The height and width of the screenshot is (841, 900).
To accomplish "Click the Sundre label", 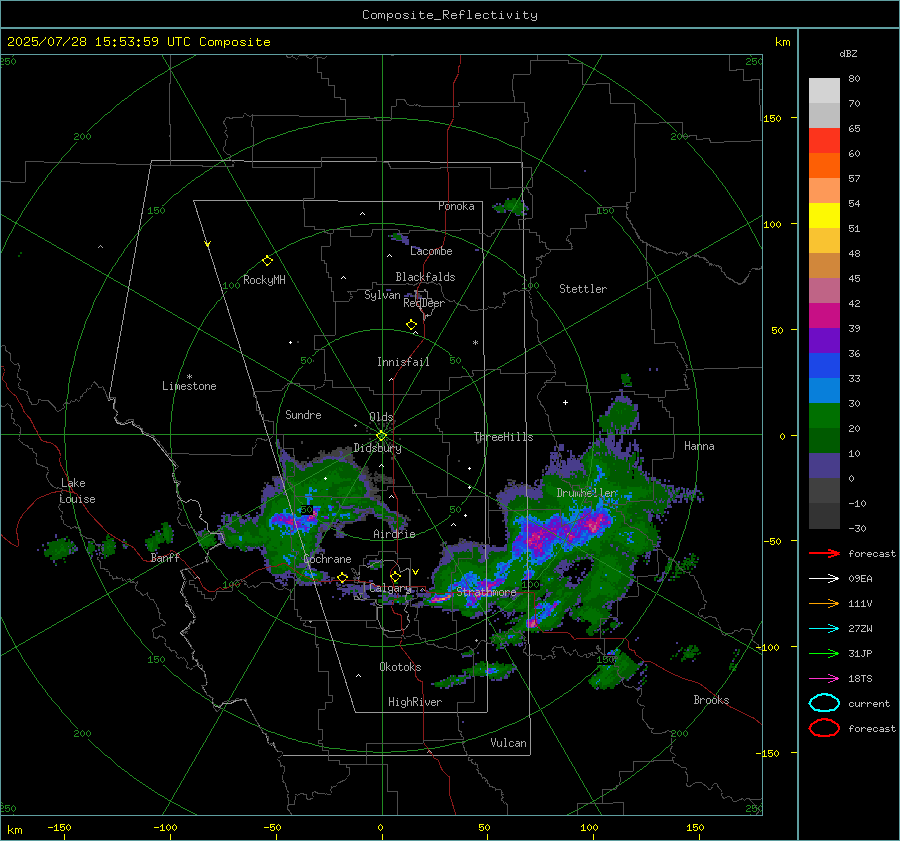I will (x=303, y=415).
